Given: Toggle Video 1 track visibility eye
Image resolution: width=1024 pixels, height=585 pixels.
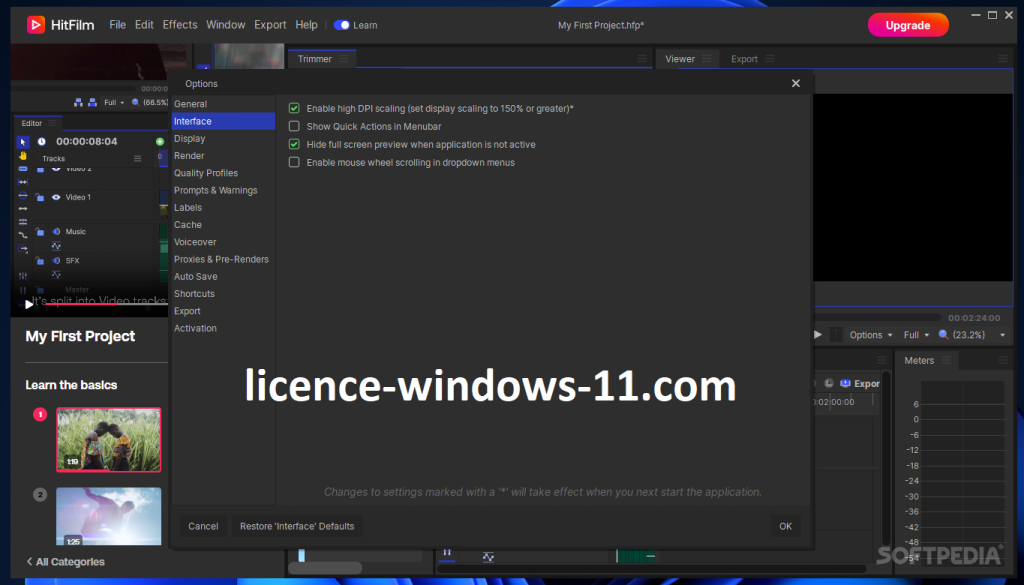Looking at the screenshot, I should click(56, 197).
